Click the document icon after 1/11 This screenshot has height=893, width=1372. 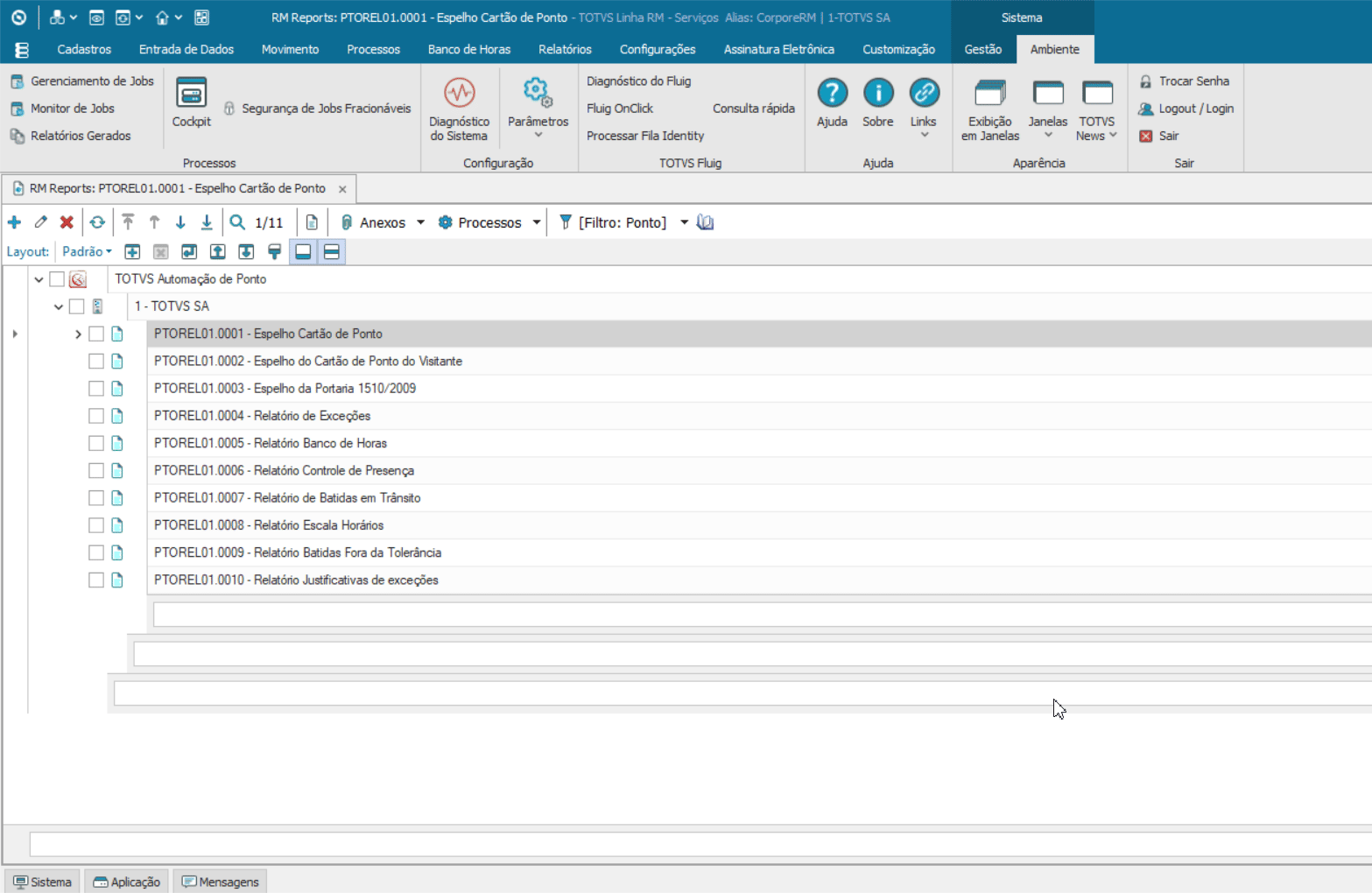pyautogui.click(x=312, y=222)
